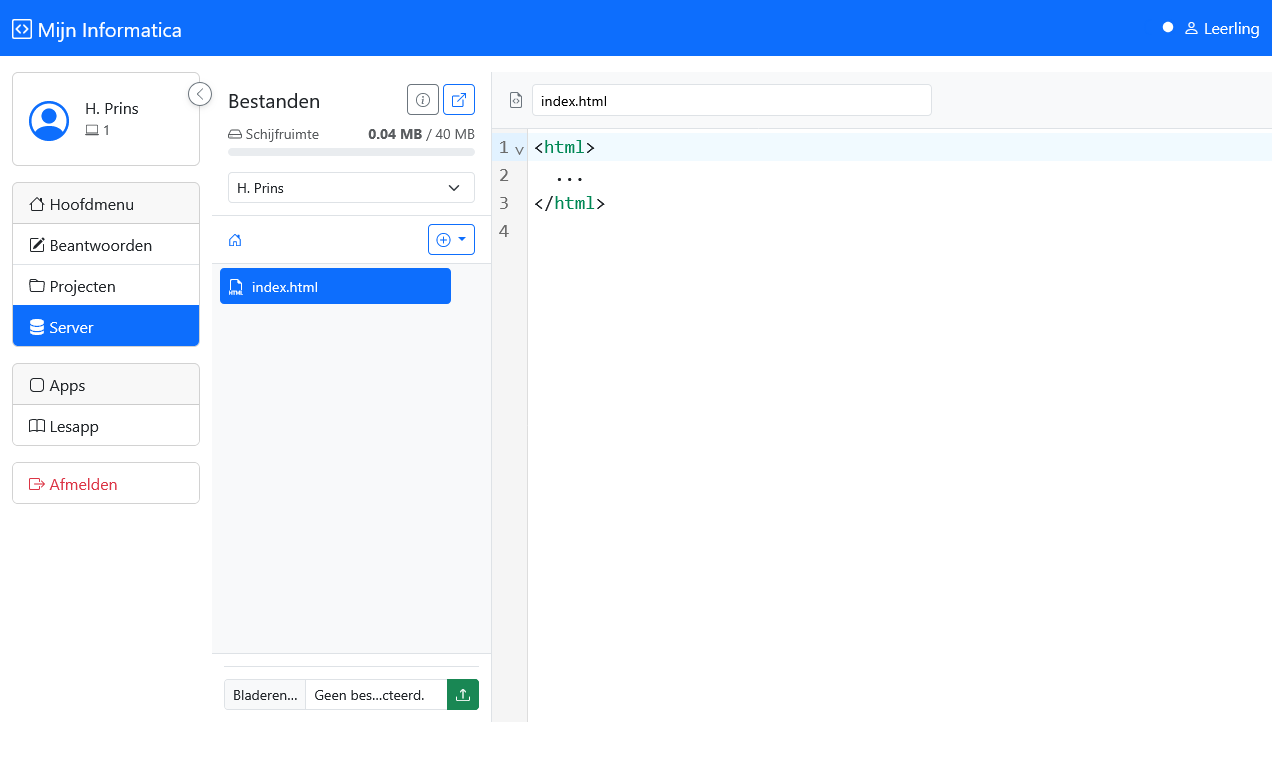
Task: Collapse the sidebar with arrow button
Action: 200,94
